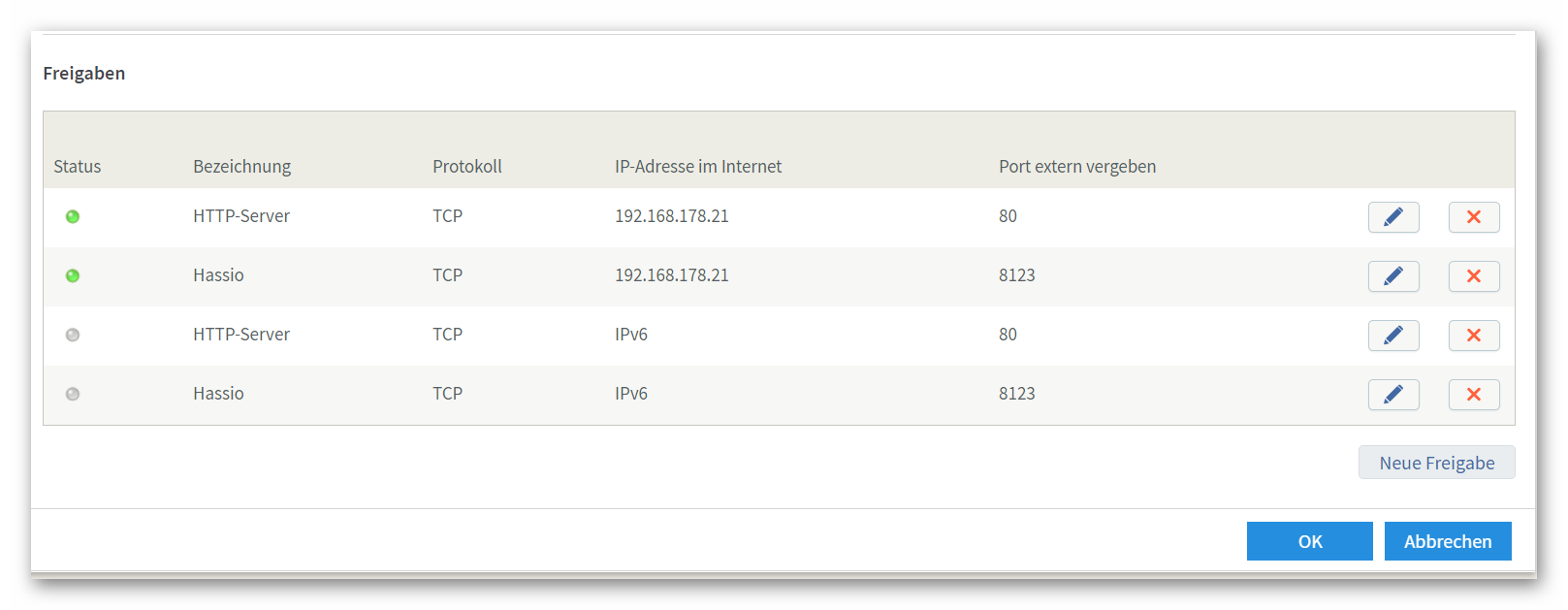Click the Bezeichnung column header
Image resolution: width=1568 pixels, height=610 pixels.
tap(241, 167)
